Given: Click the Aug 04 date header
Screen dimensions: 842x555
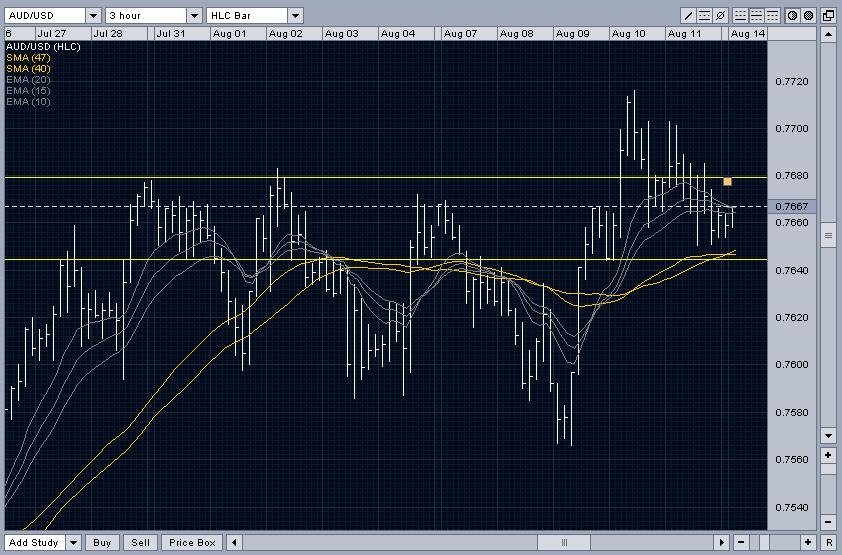Looking at the screenshot, I should click(x=398, y=34).
